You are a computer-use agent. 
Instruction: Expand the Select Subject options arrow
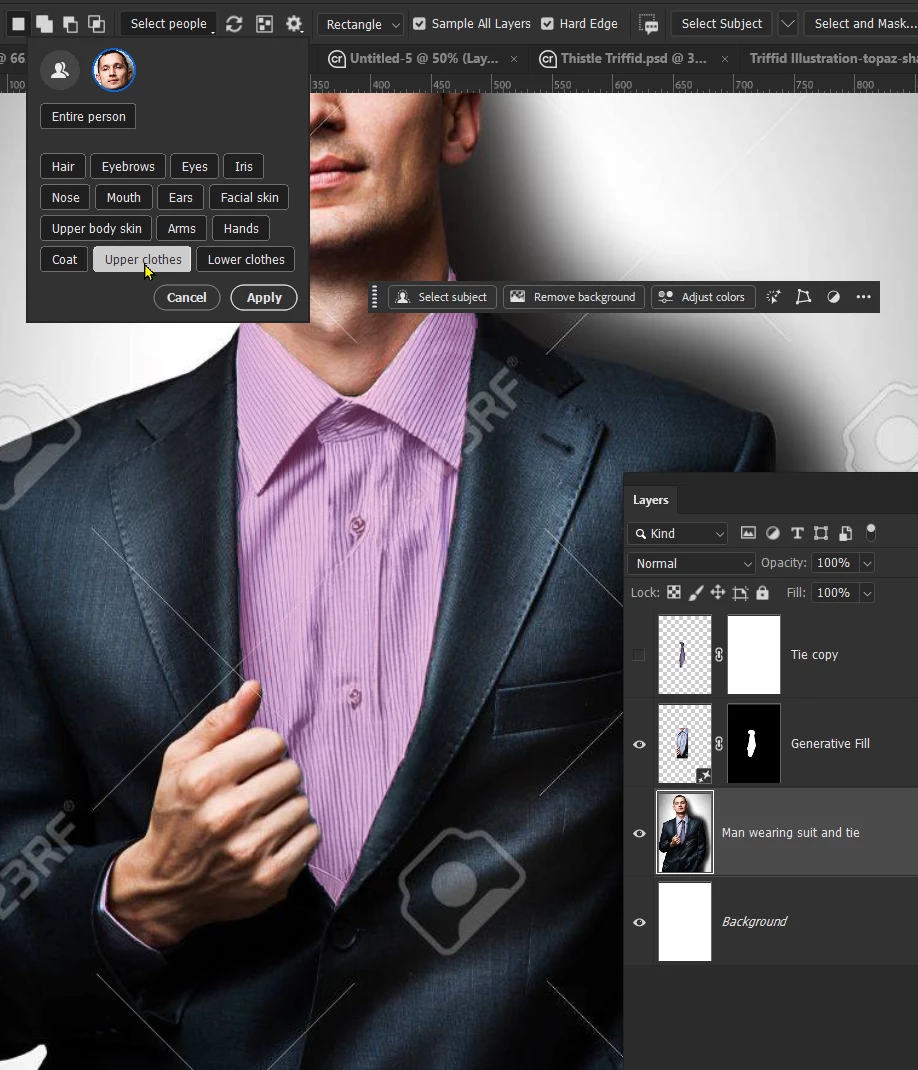788,24
